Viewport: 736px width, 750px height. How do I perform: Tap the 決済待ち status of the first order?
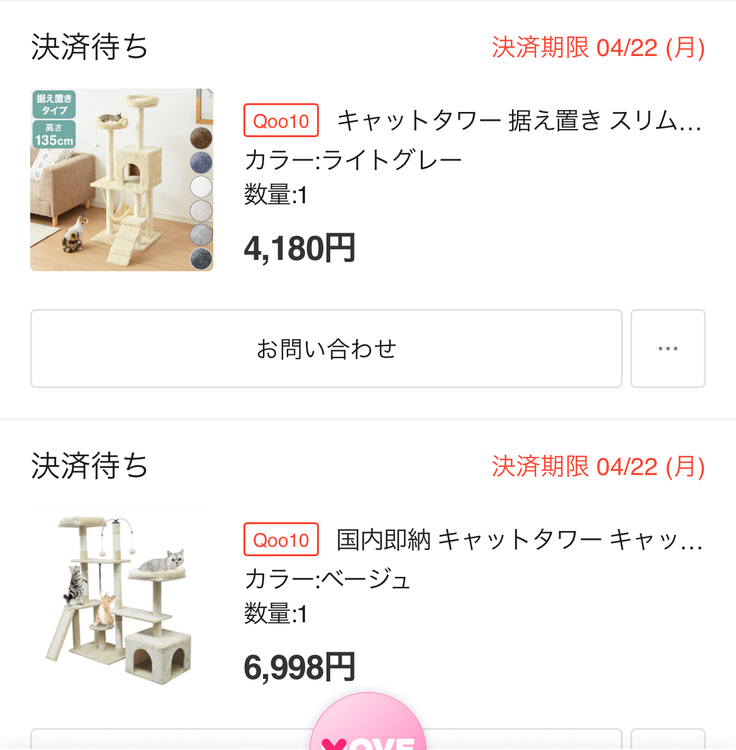pyautogui.click(x=90, y=47)
